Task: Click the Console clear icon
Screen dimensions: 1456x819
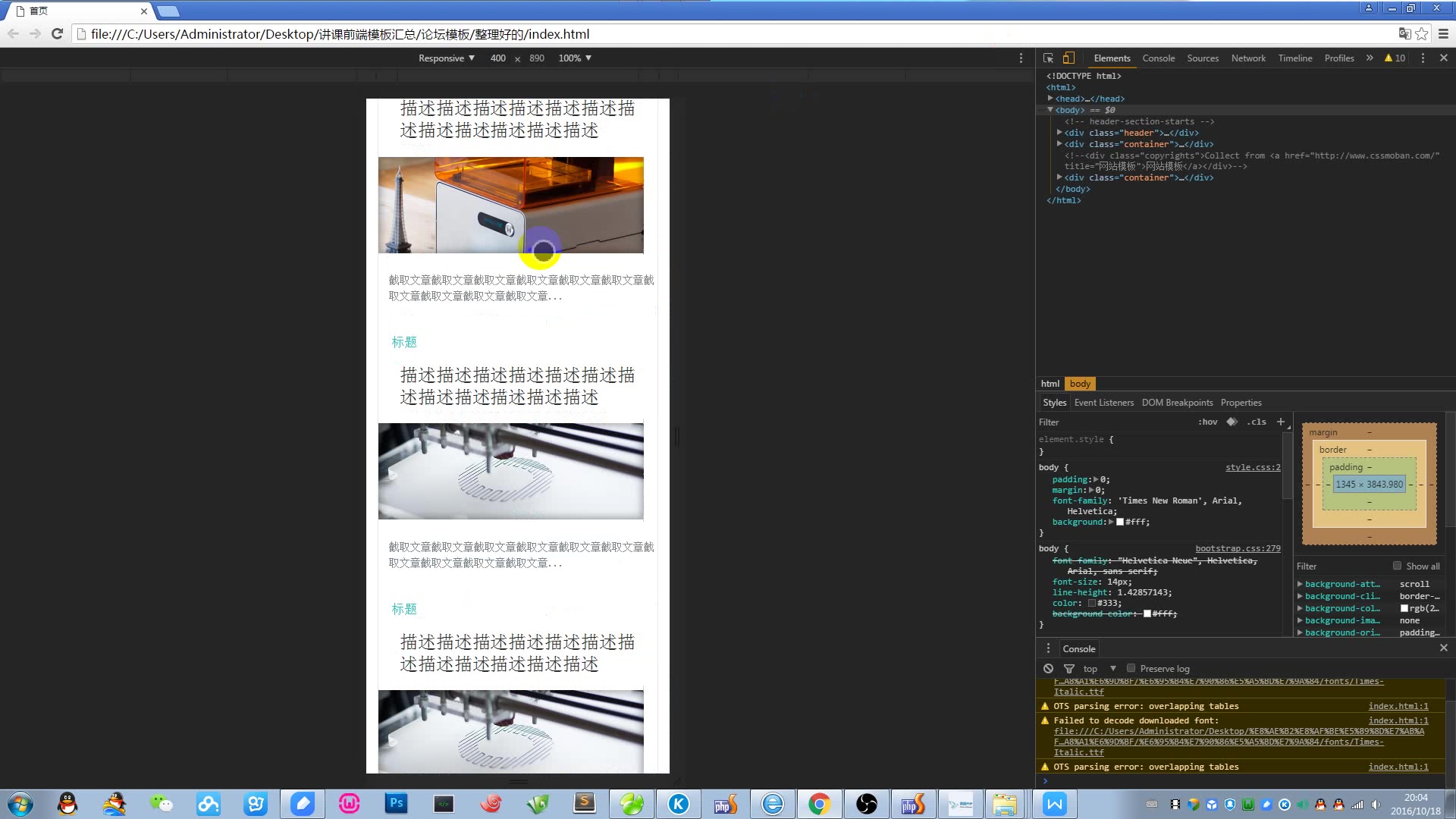Action: click(x=1048, y=668)
